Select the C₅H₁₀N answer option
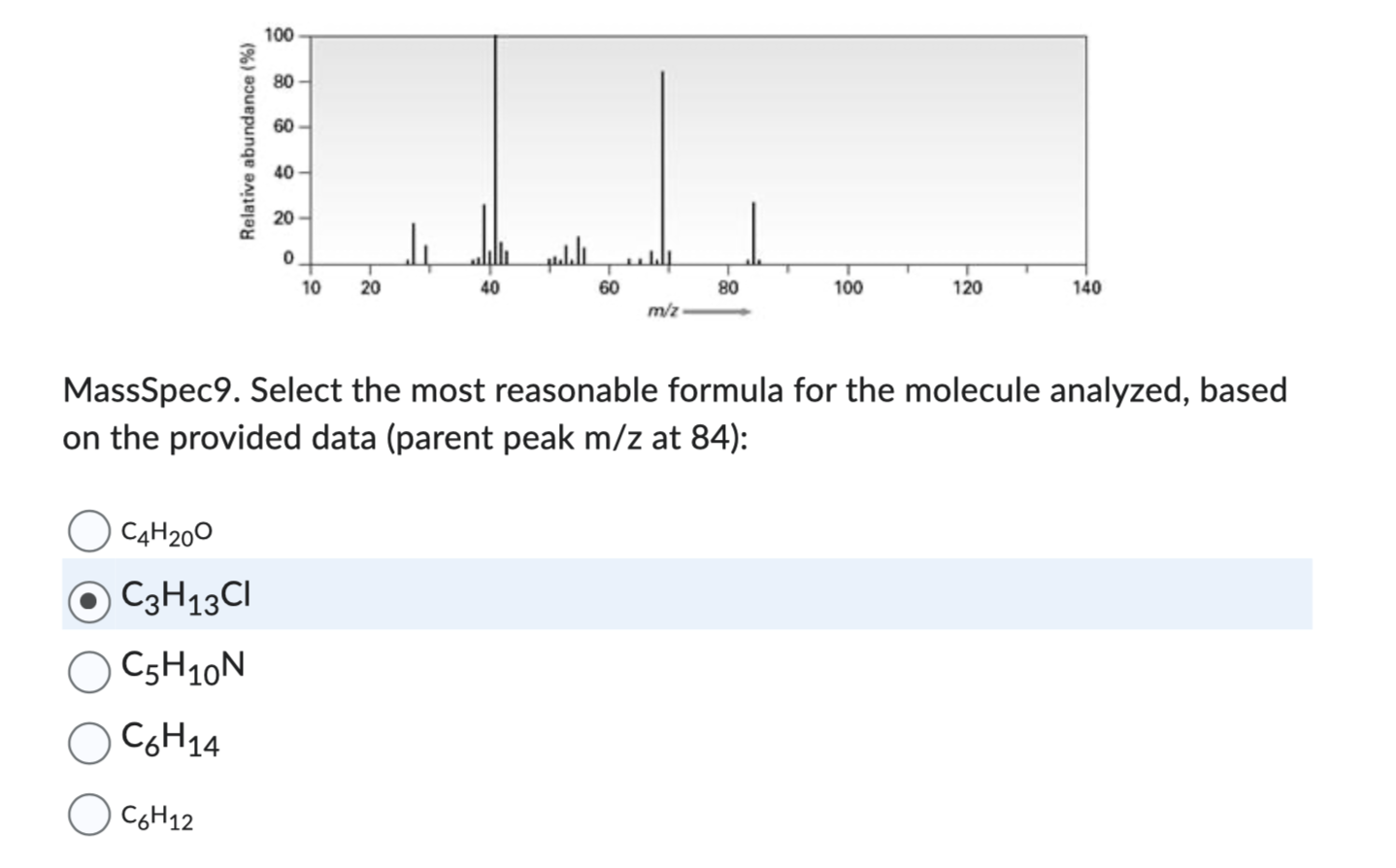The height and width of the screenshot is (868, 1396). coord(88,669)
